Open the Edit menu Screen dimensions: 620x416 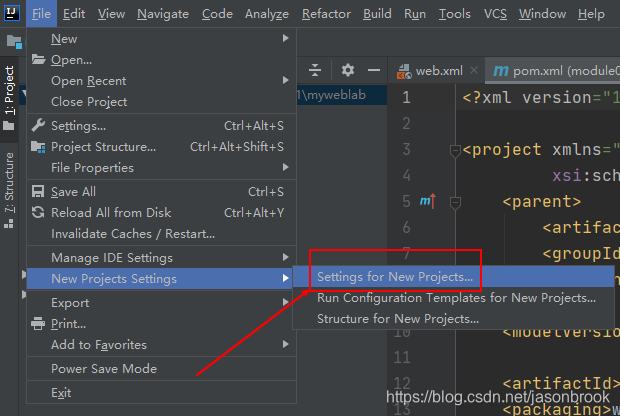coord(74,14)
